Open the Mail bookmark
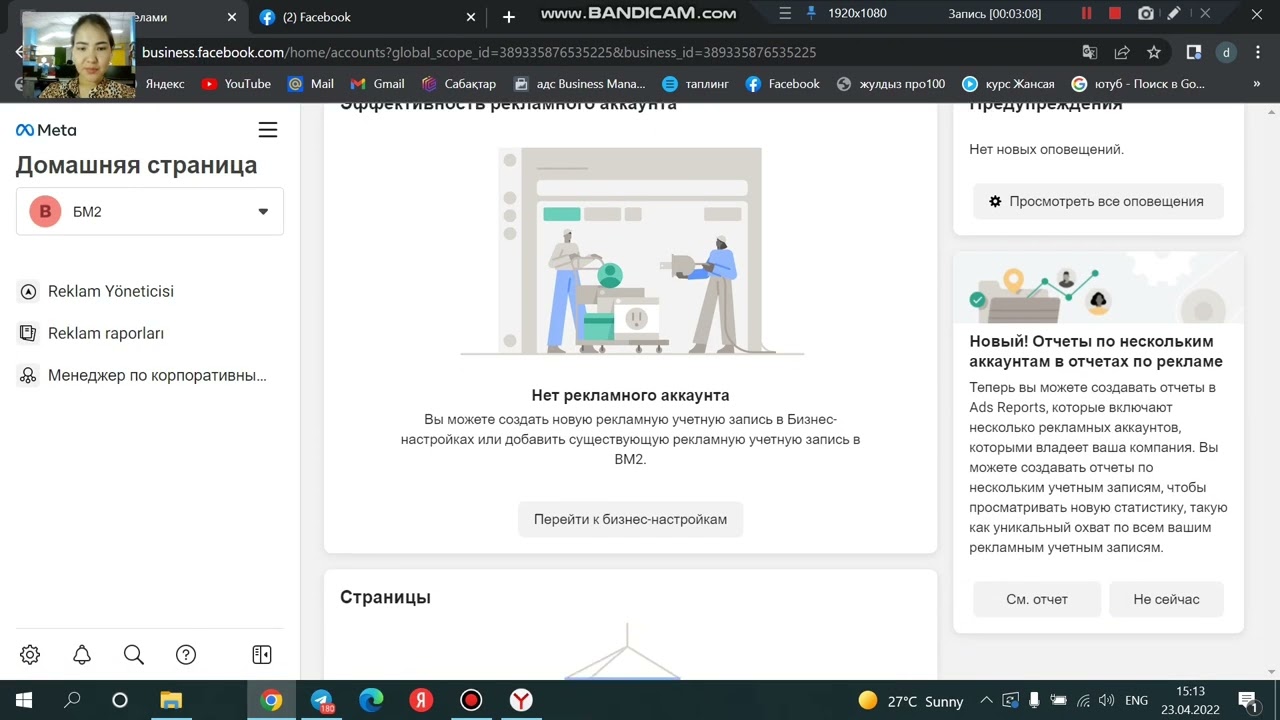 311,84
